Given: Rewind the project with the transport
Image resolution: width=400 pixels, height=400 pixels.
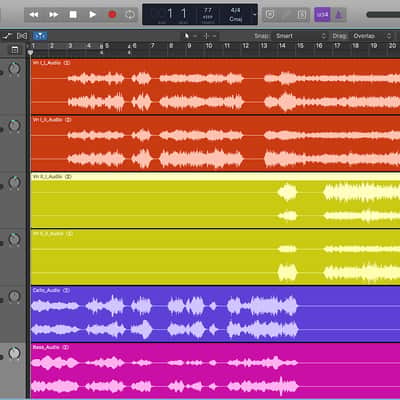Looking at the screenshot, I should coord(34,15).
